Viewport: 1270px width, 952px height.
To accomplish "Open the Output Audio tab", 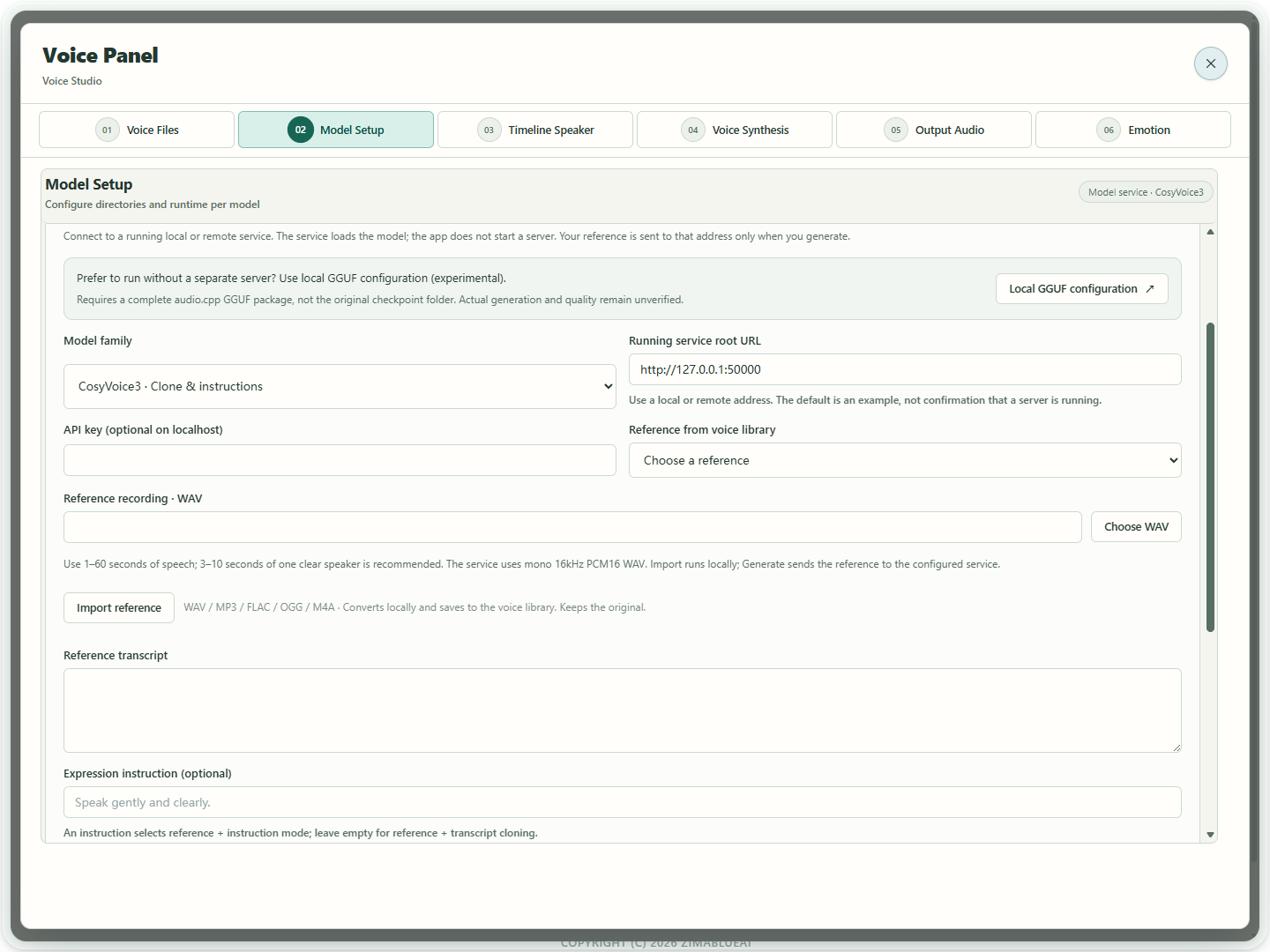I will tap(934, 130).
